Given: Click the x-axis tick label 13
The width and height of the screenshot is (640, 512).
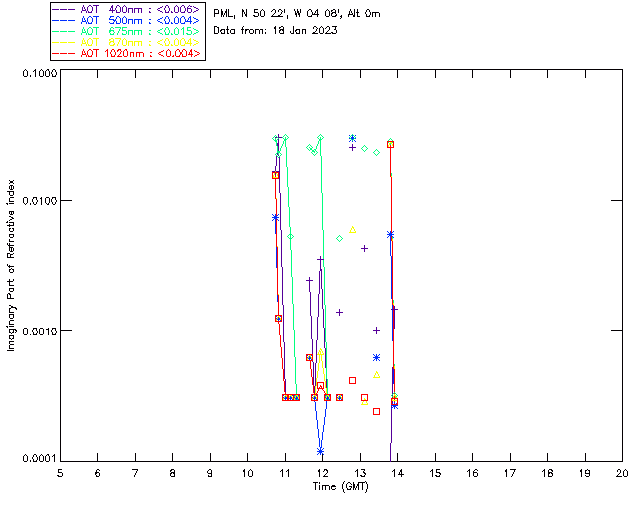Looking at the screenshot, I should [360, 474].
